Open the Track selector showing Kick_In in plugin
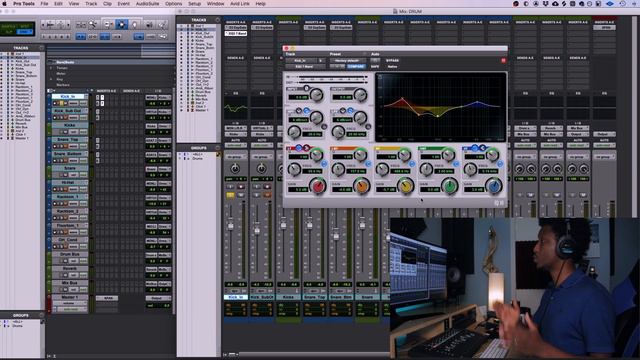This screenshot has height=360, width=640. point(300,60)
